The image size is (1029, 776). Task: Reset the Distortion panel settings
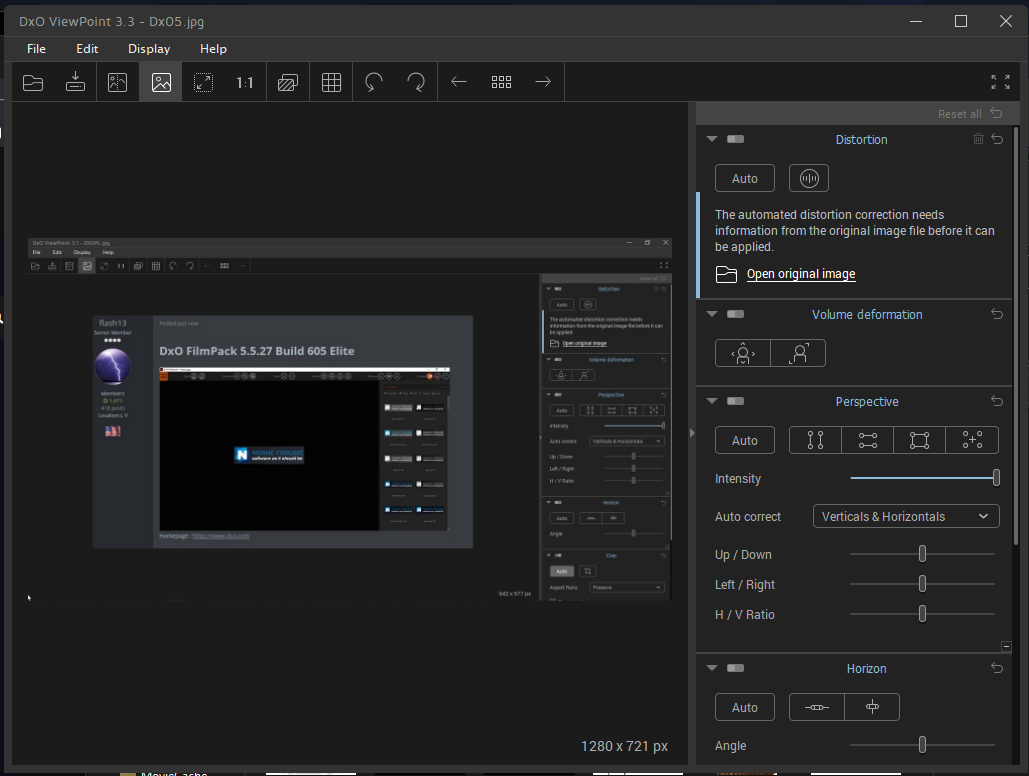(x=998, y=139)
